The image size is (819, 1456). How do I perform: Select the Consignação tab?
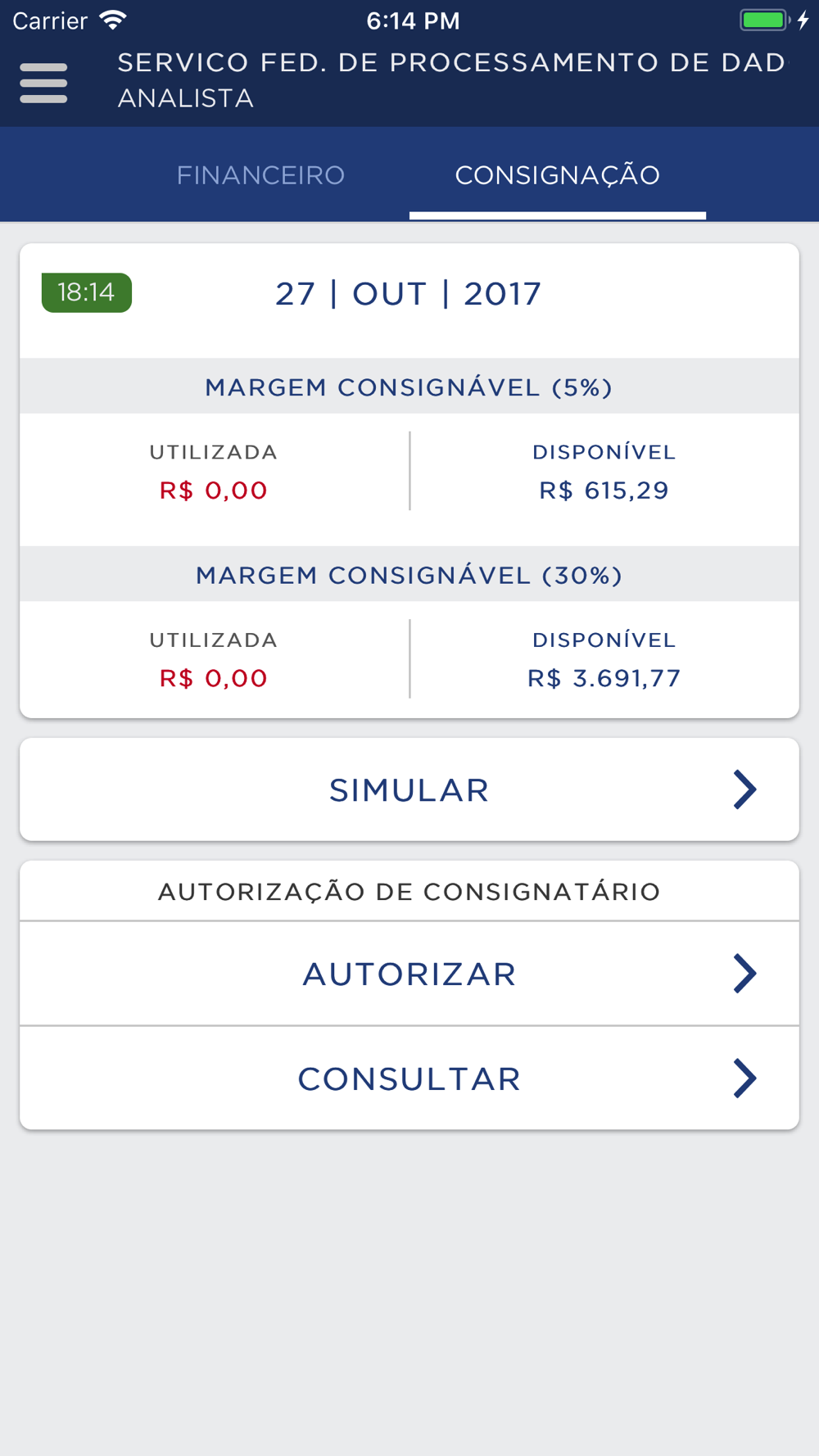[557, 175]
